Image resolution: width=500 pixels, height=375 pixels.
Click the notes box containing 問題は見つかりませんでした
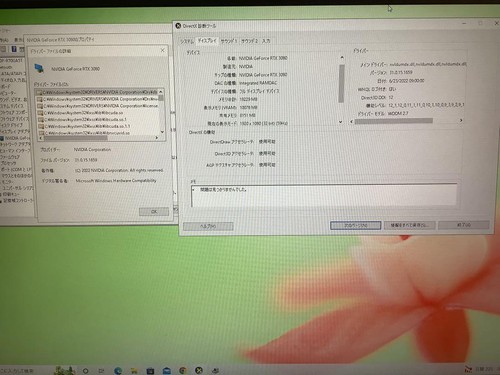[324, 195]
